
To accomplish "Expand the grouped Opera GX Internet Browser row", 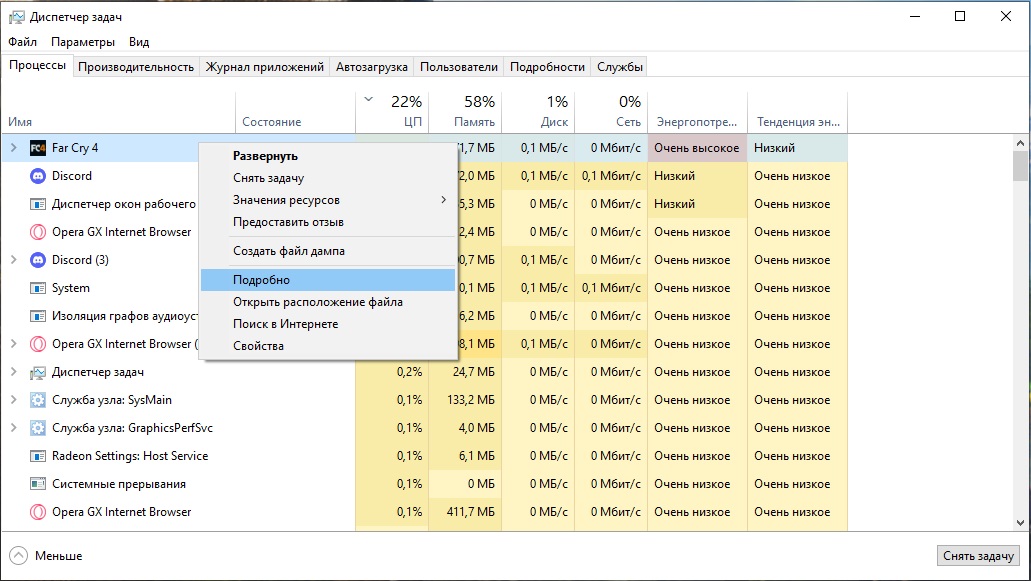I will tap(14, 344).
